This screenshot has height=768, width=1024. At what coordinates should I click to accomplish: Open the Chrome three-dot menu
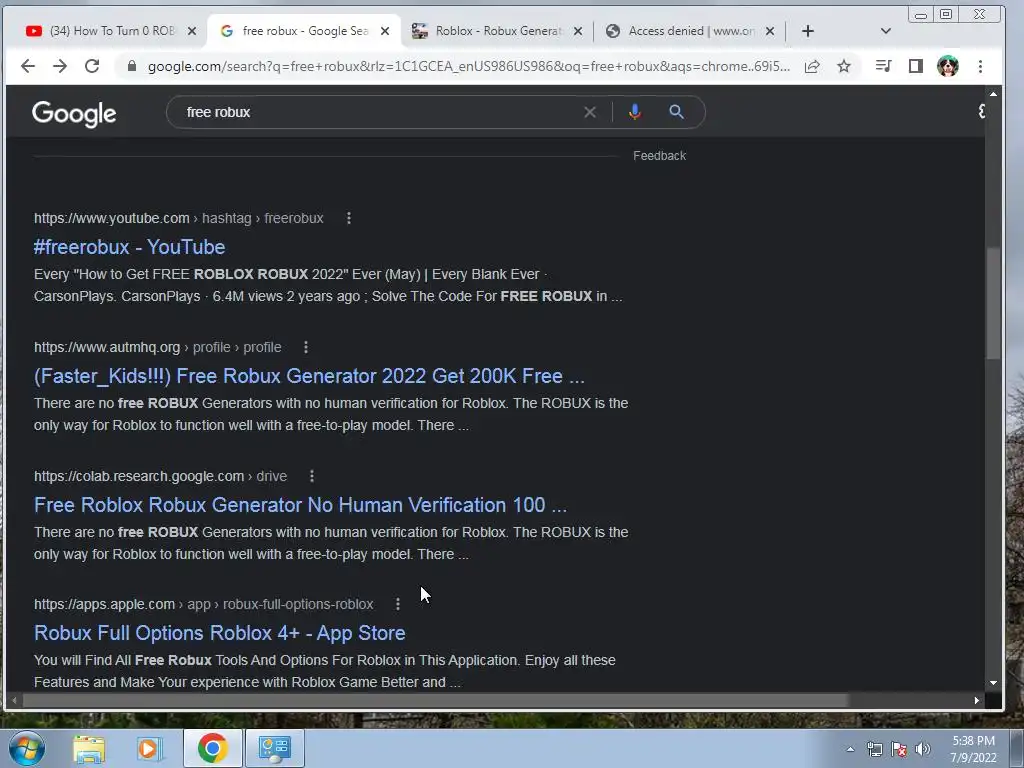(x=980, y=66)
